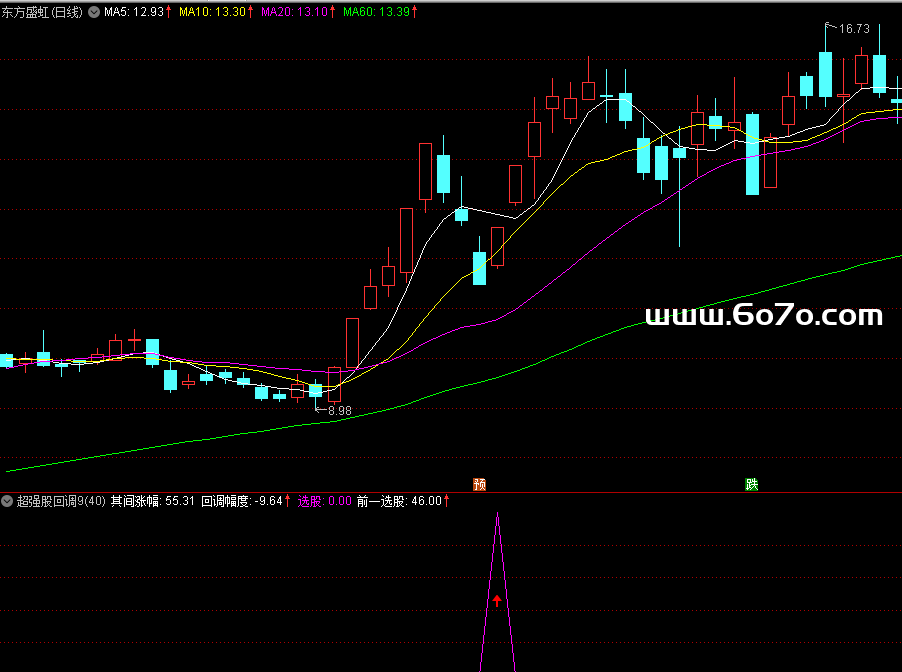Click the red arrow after 回调幅度 value
Screen dimensions: 902x672
pyautogui.click(x=290, y=501)
